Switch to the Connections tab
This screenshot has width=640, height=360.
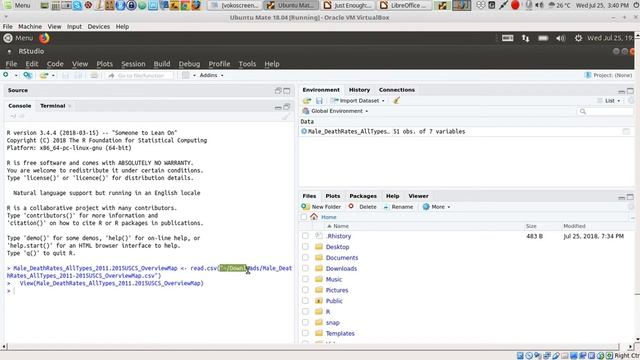point(396,90)
